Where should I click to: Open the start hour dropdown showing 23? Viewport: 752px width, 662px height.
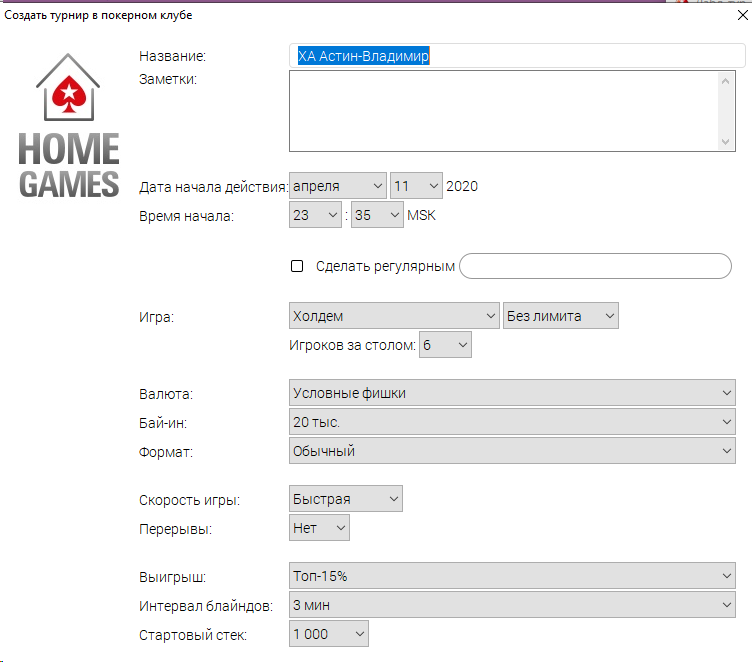(315, 214)
